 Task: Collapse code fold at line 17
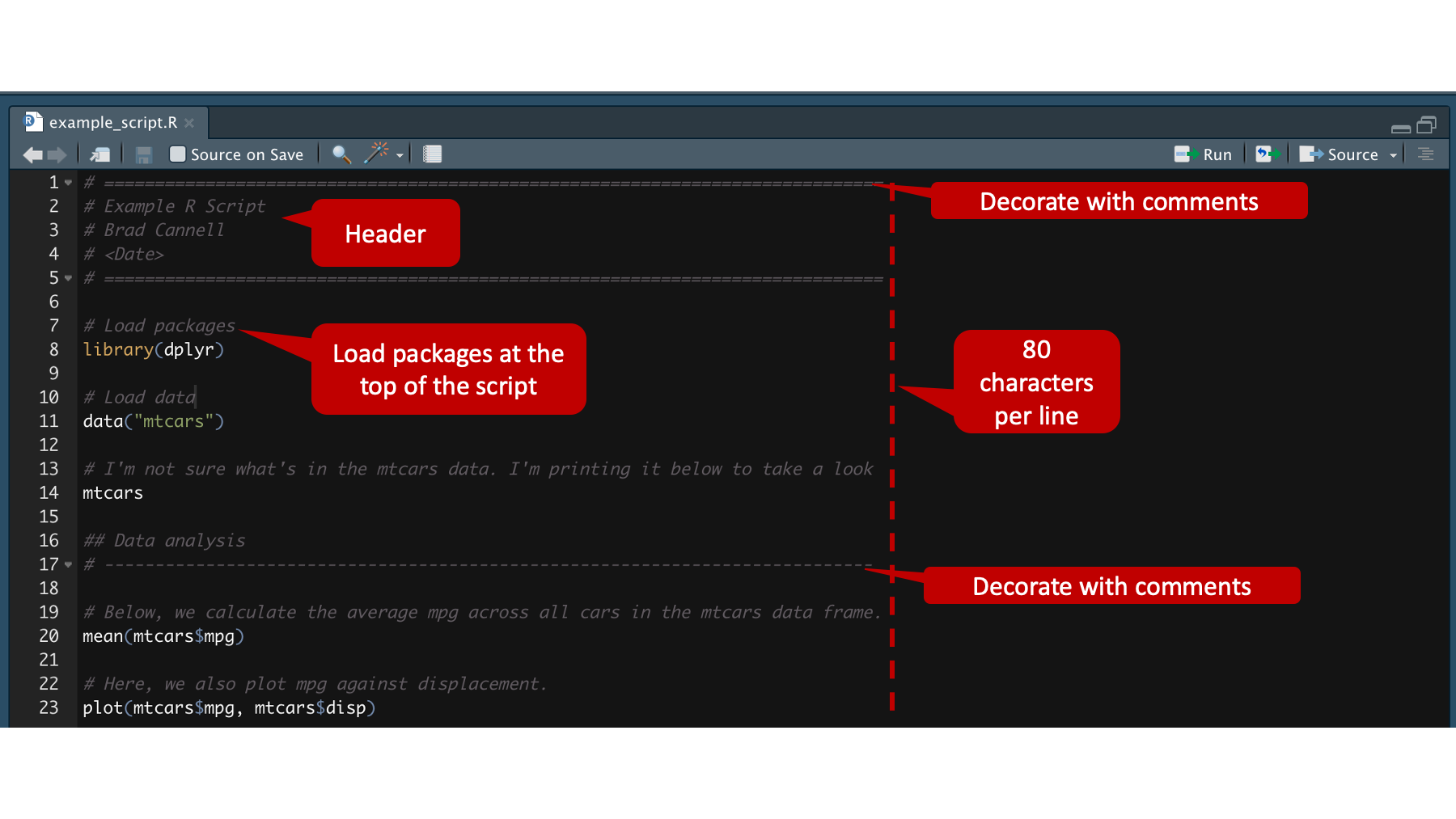pyautogui.click(x=69, y=564)
